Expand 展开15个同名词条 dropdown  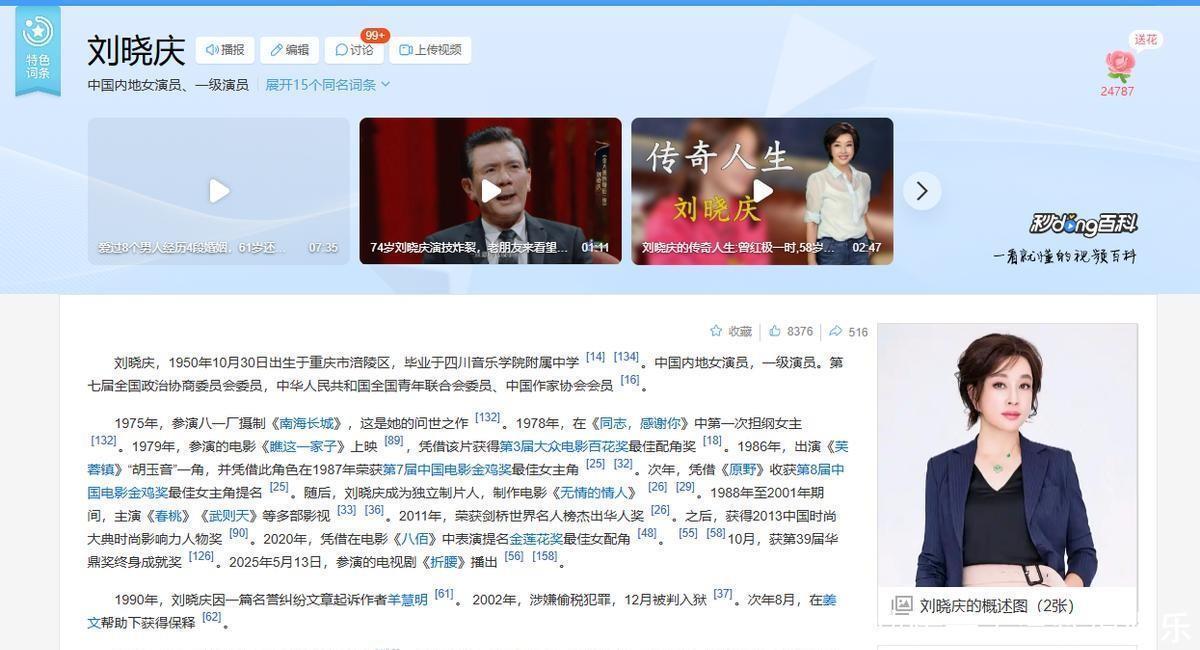(x=327, y=85)
